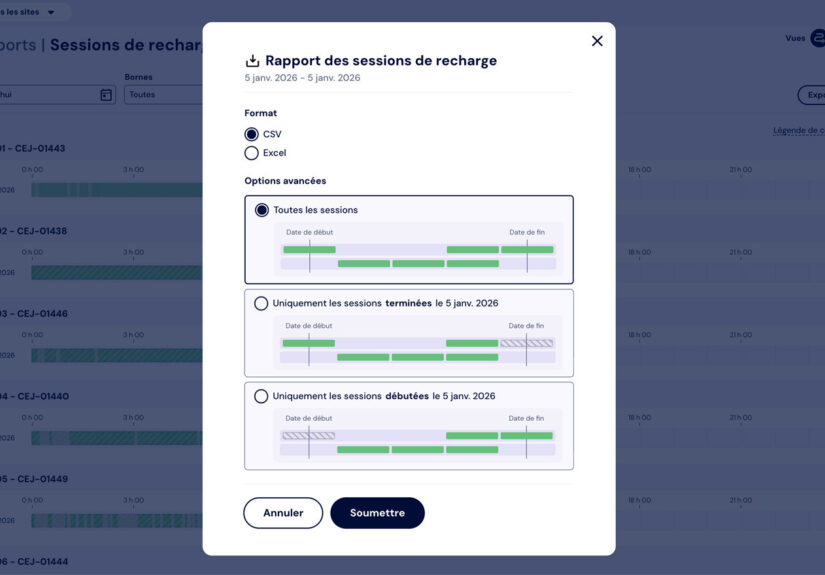This screenshot has height=575, width=825.
Task: Click the 'Rapport des sessions de recharge' title
Action: click(381, 61)
